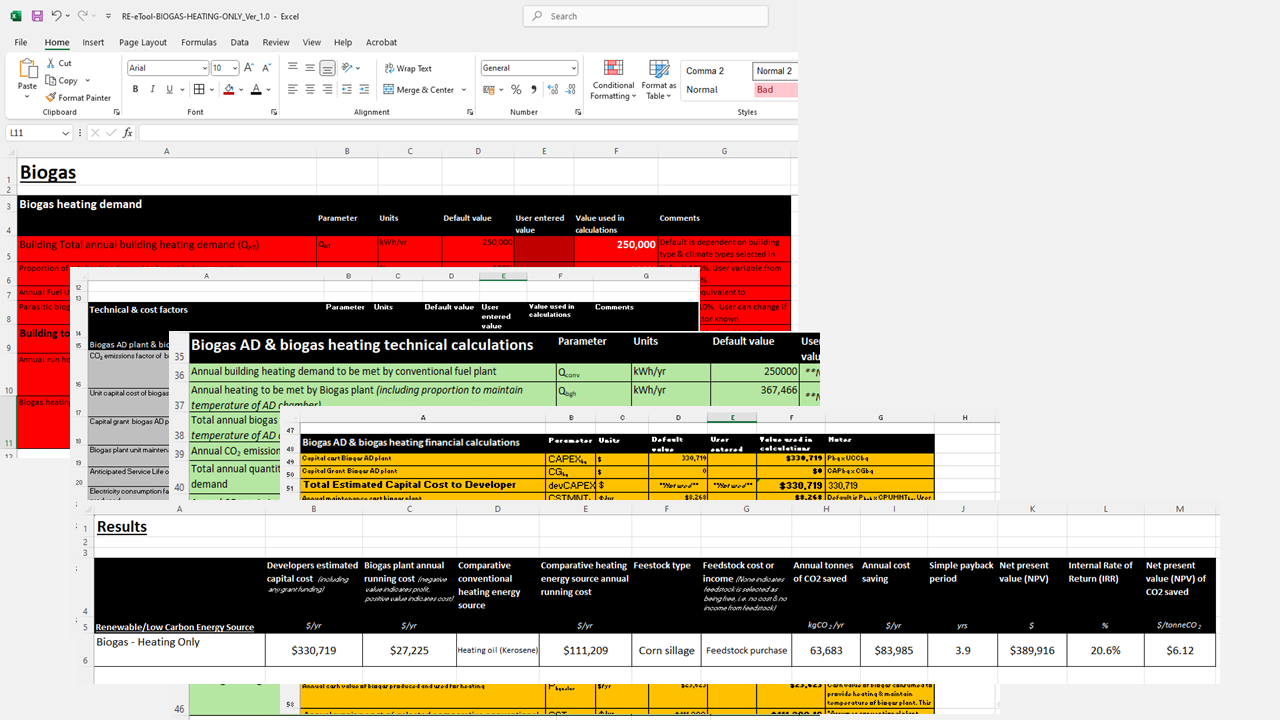Screen dimensions: 1280x720
Task: Apply percent style
Action: coord(516,89)
